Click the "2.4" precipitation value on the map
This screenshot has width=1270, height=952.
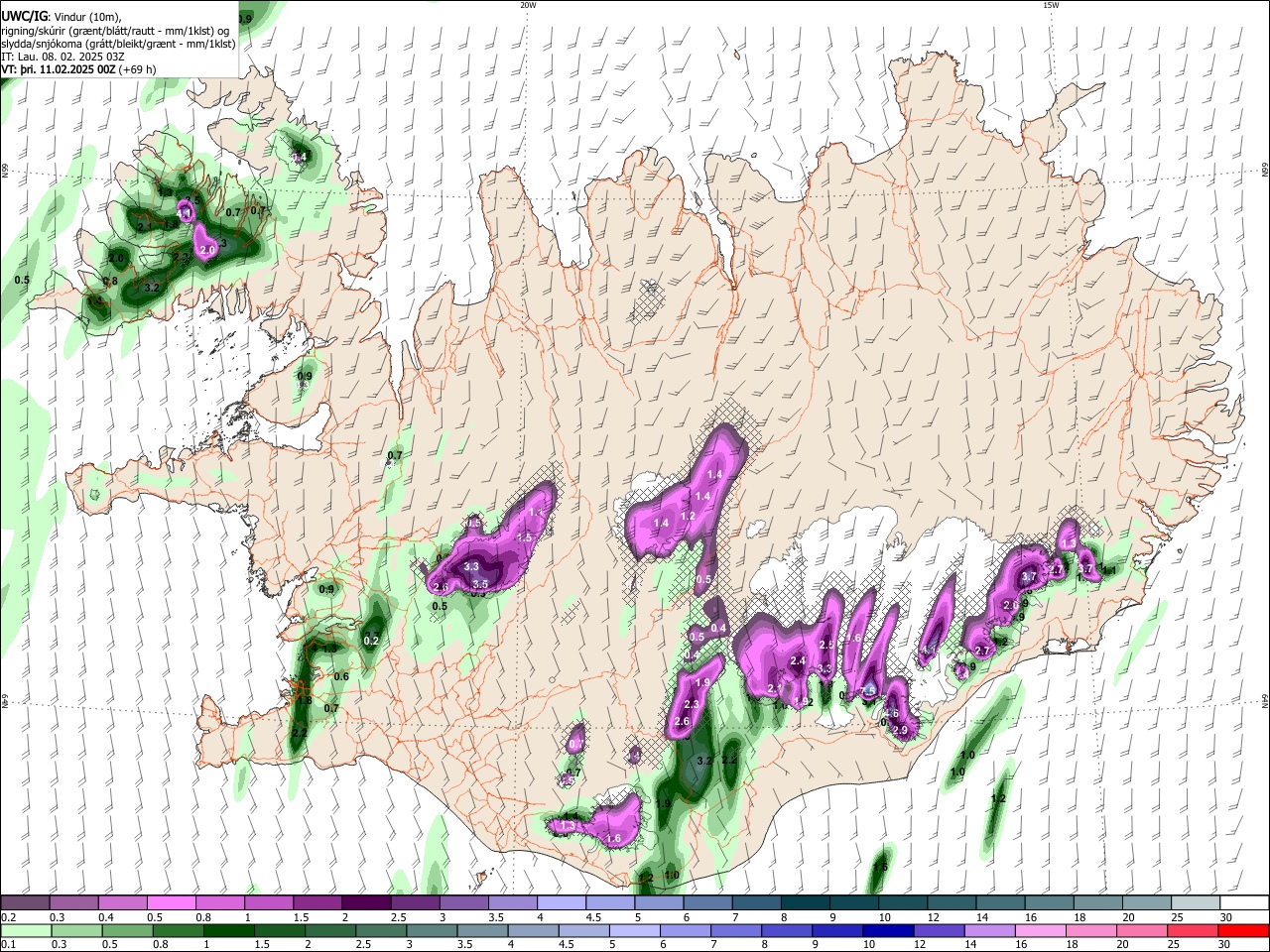798,661
